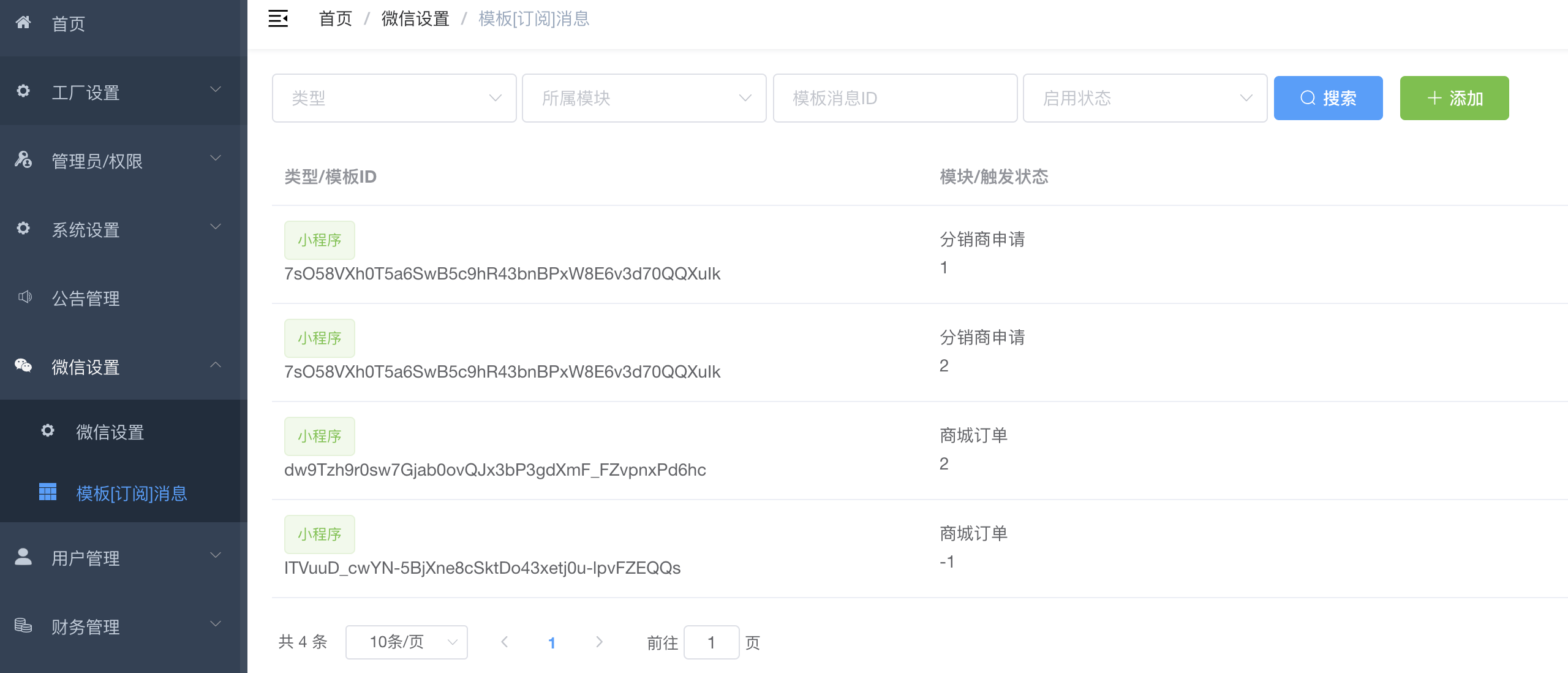This screenshot has width=1568, height=673.
Task: Open the 启用状态 filter dropdown
Action: [x=1144, y=98]
